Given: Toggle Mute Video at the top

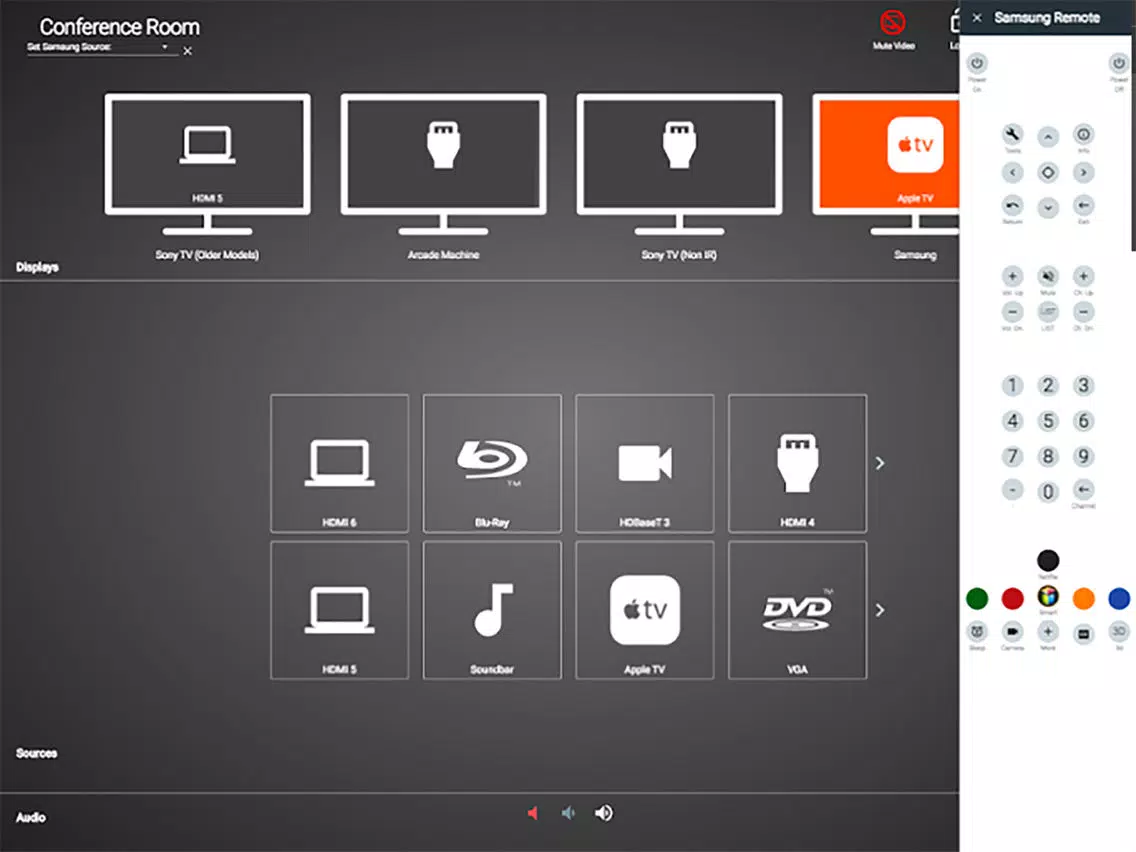Looking at the screenshot, I should [x=893, y=30].
